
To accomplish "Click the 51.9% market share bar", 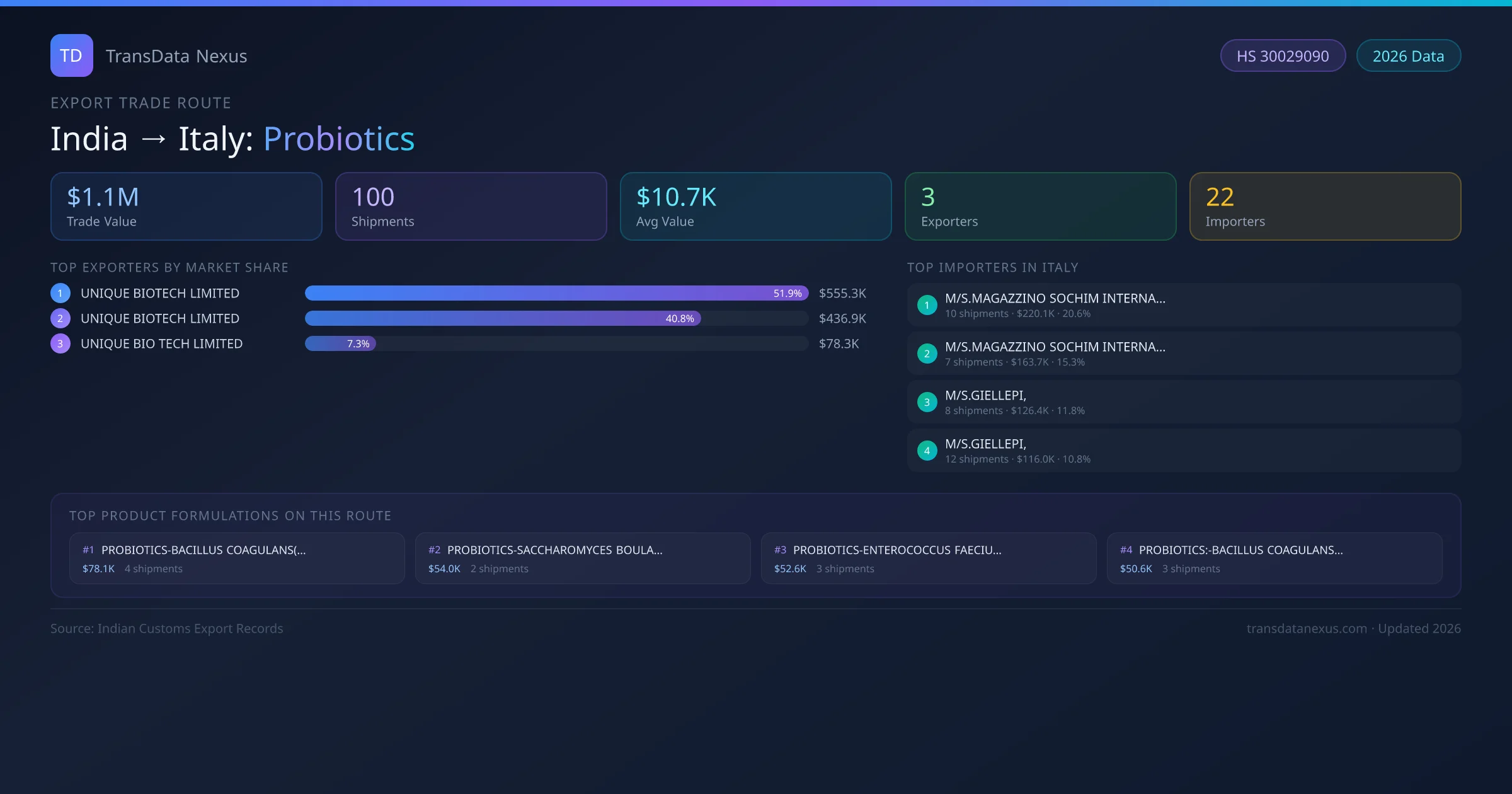I will 556,293.
